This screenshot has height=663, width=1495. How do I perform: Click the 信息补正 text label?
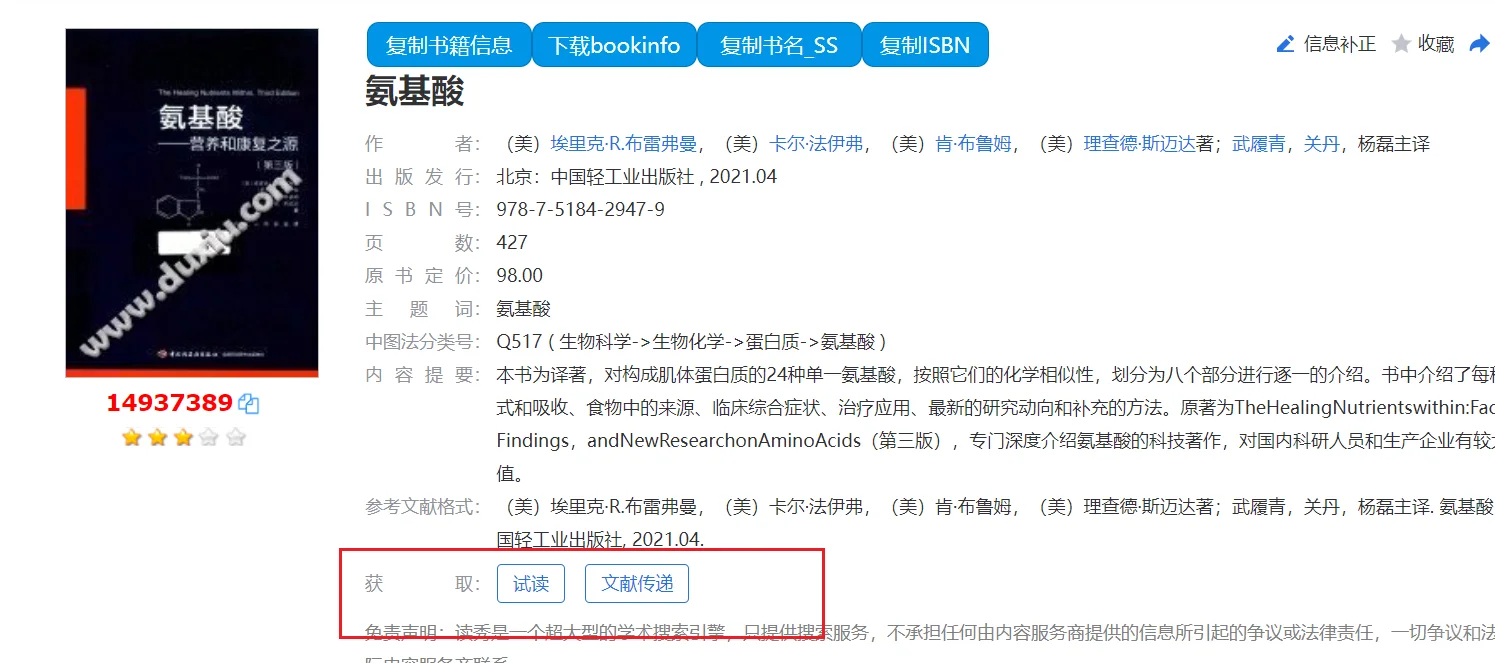click(1340, 44)
